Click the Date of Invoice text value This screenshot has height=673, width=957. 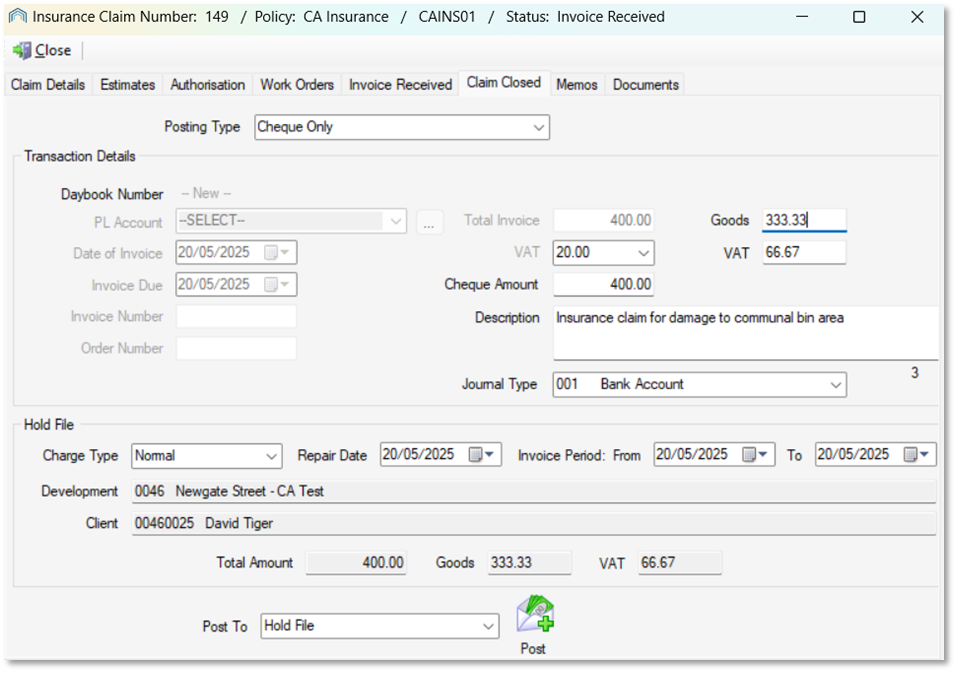(x=214, y=253)
